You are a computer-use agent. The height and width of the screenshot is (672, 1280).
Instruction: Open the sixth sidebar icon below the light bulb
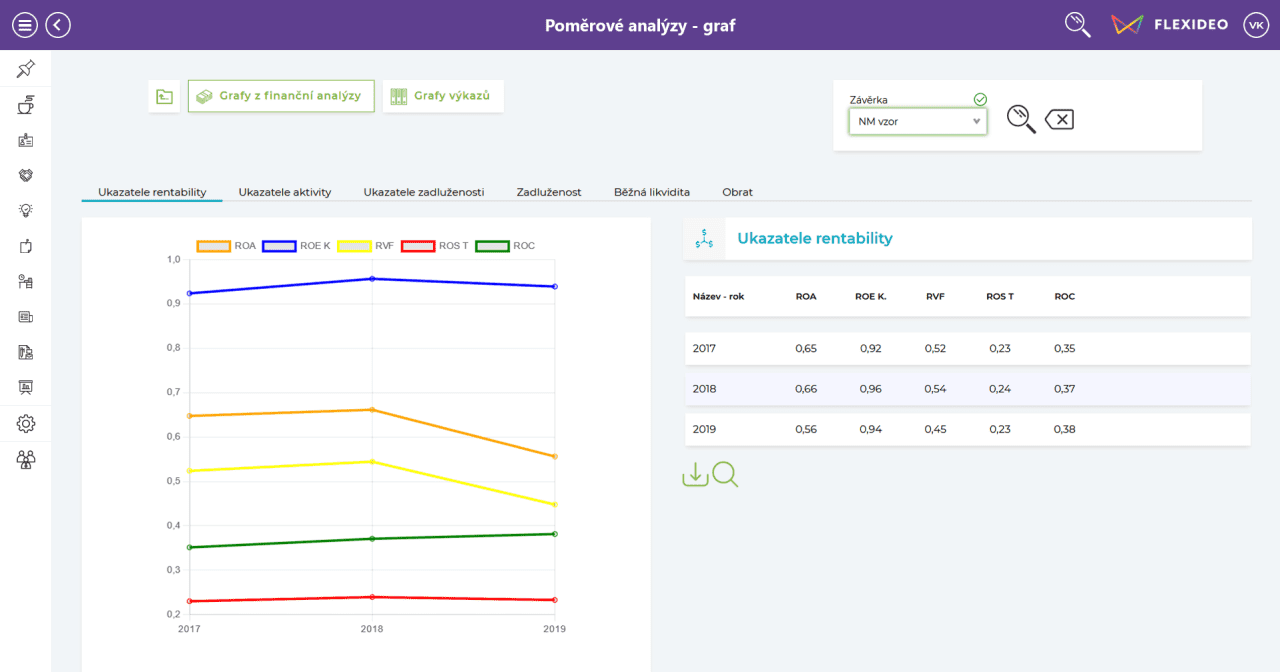point(26,246)
